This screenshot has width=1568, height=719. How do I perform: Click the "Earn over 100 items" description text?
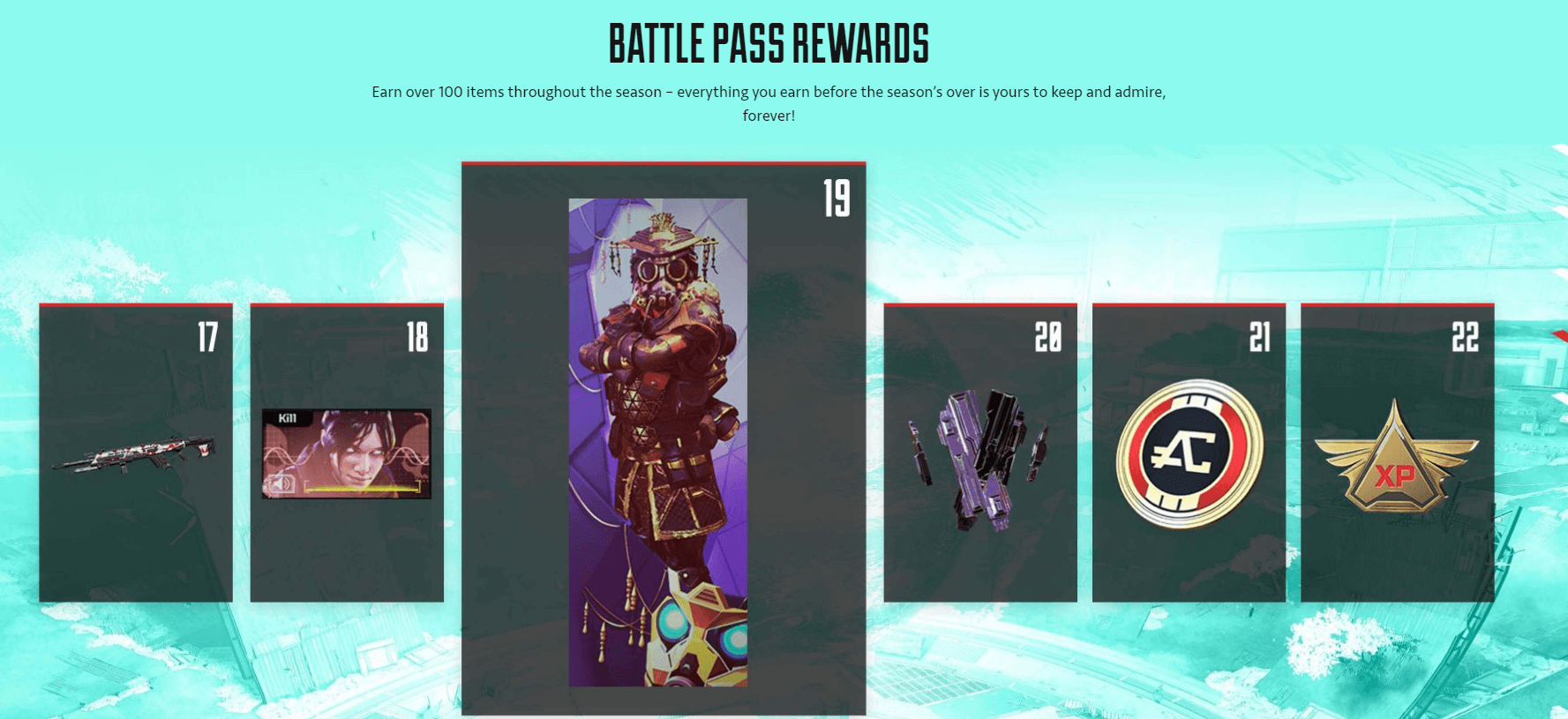(x=769, y=103)
